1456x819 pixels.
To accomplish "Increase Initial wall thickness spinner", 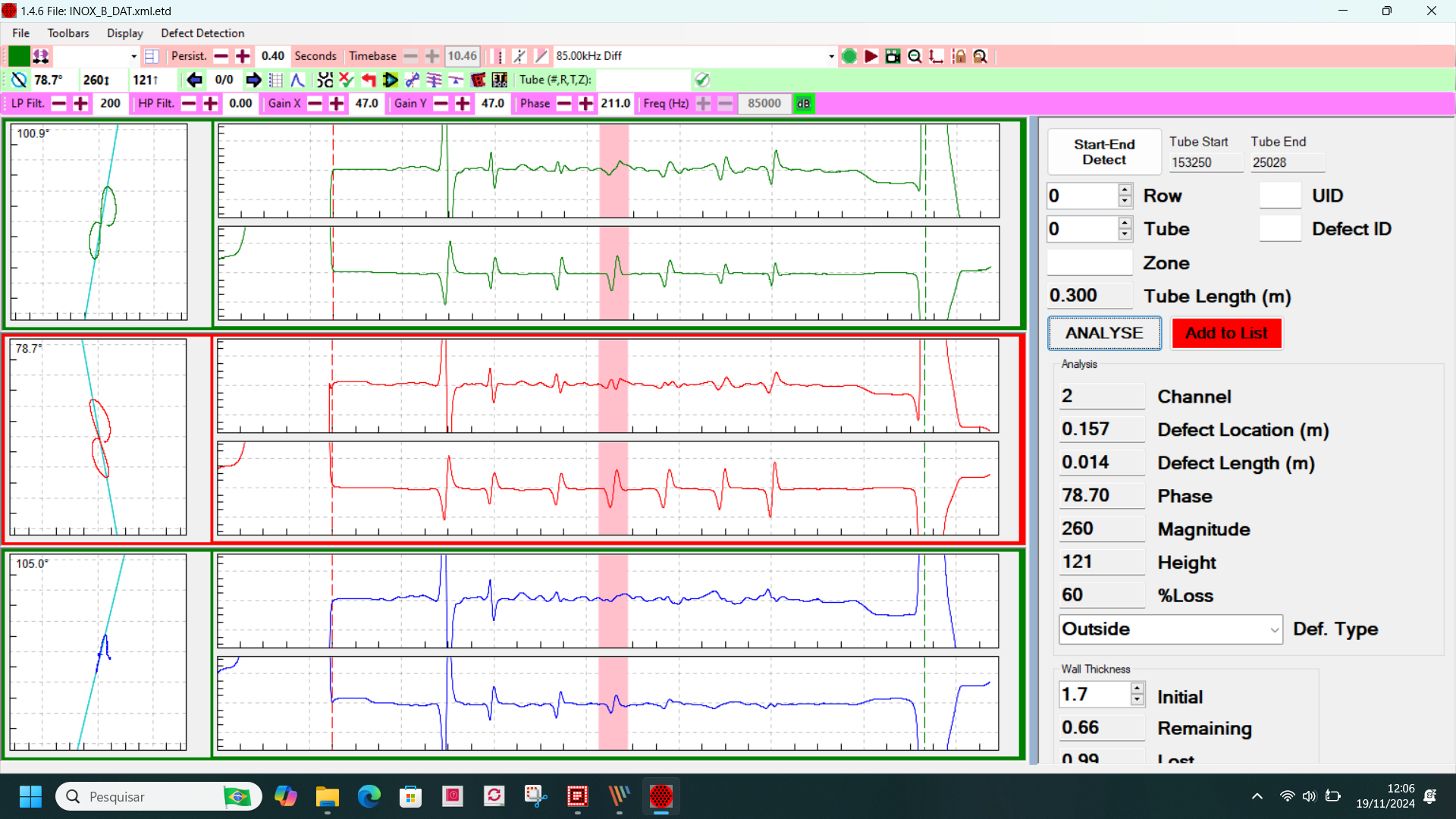I will pyautogui.click(x=1137, y=689).
